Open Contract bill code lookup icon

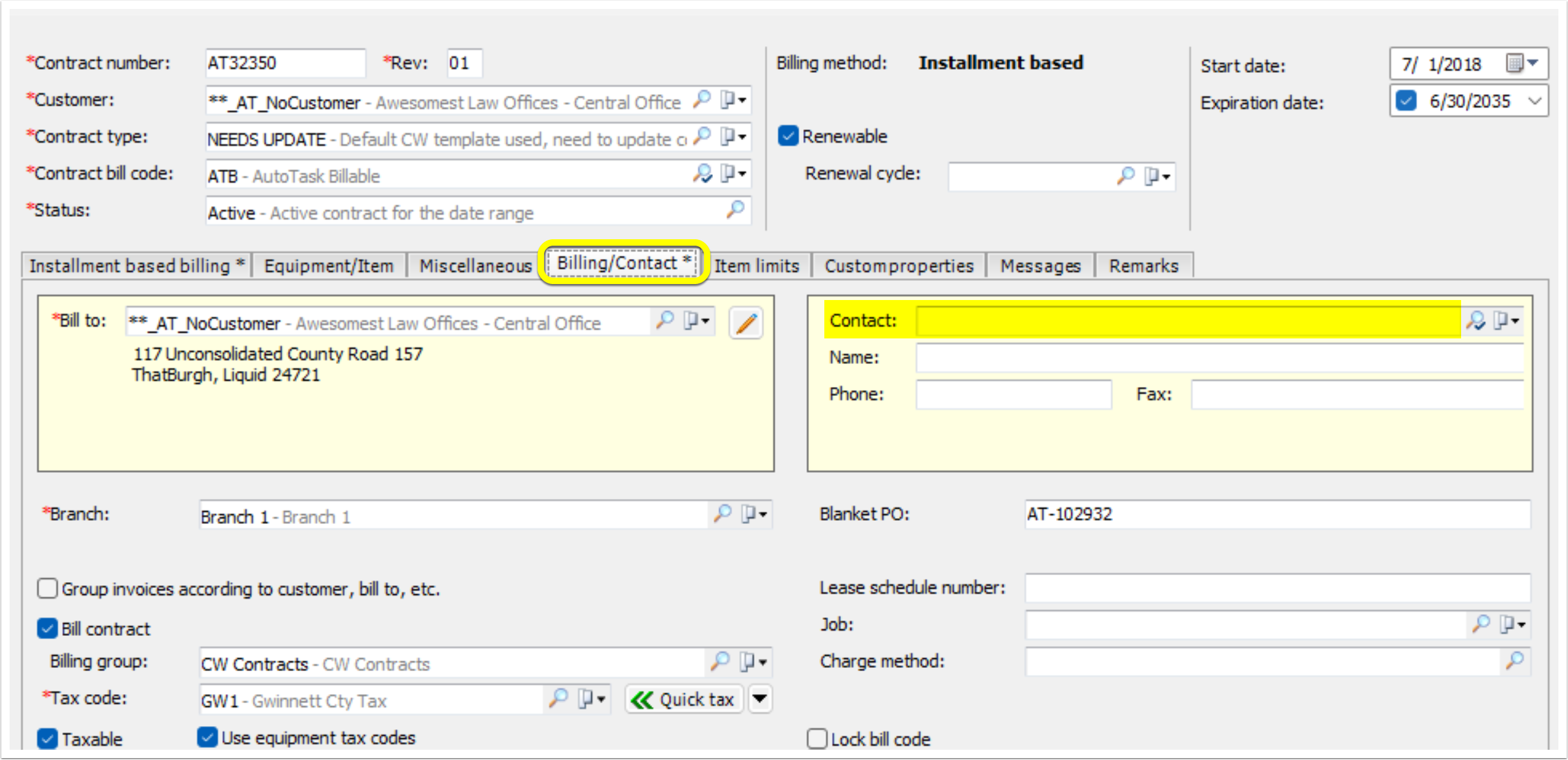pyautogui.click(x=702, y=173)
